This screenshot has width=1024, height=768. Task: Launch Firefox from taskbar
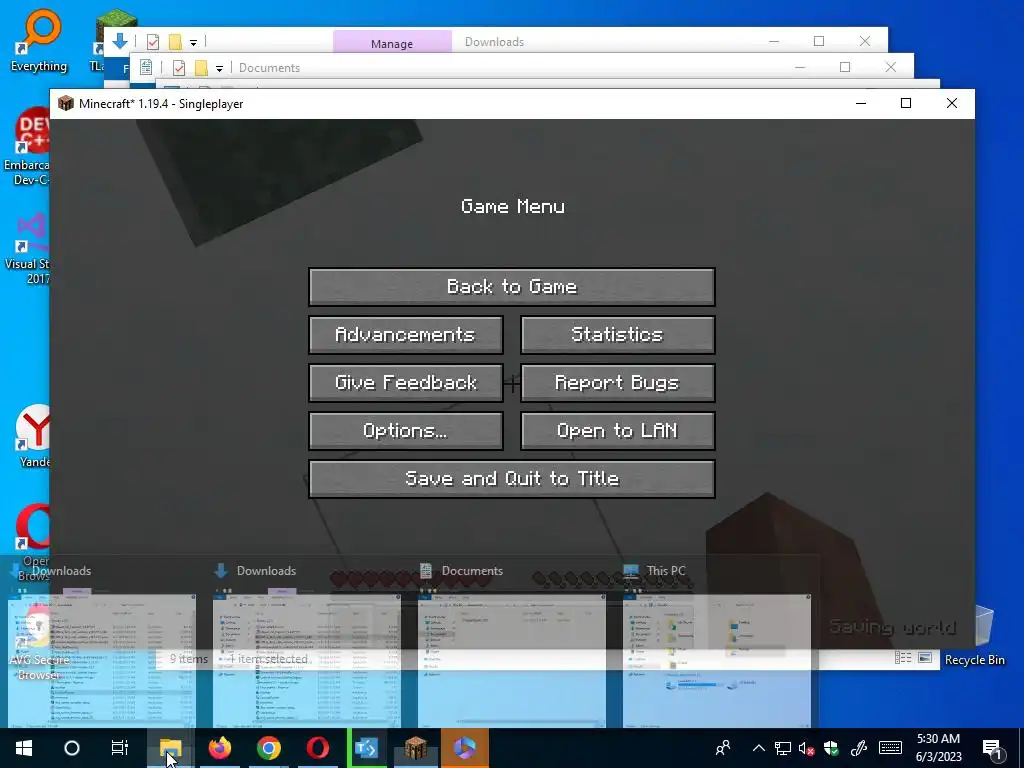click(x=220, y=748)
